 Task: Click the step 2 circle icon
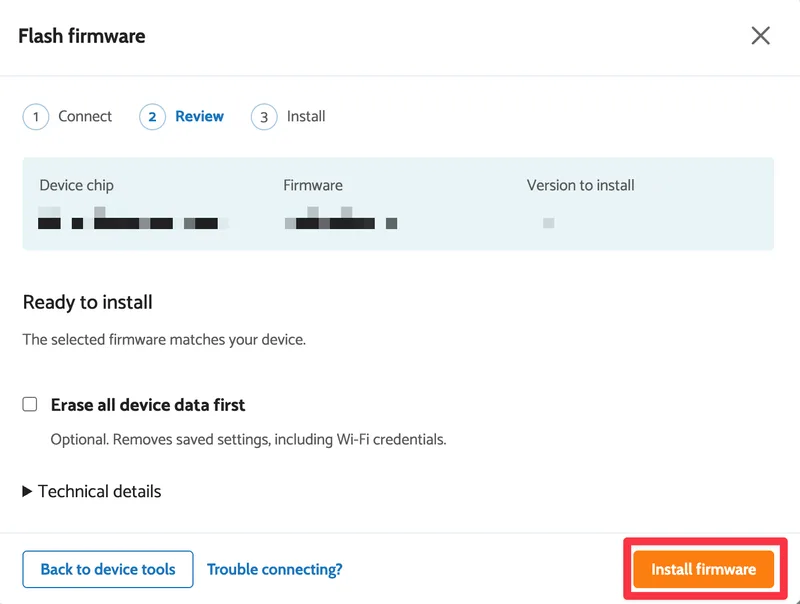(x=152, y=117)
